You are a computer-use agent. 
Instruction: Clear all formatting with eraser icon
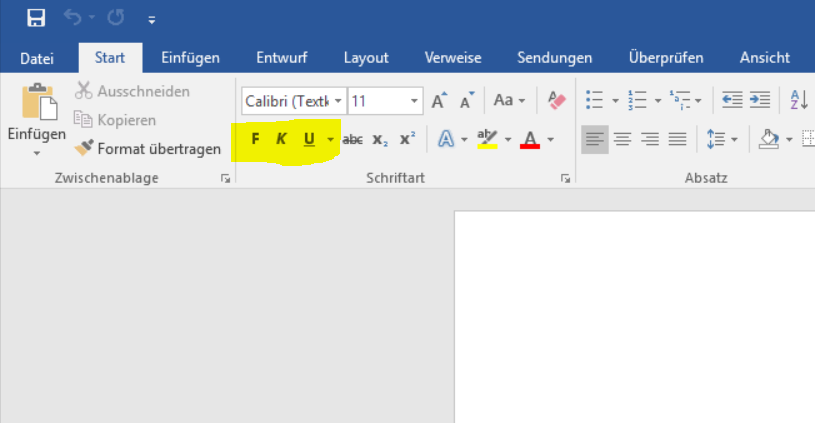[x=557, y=101]
